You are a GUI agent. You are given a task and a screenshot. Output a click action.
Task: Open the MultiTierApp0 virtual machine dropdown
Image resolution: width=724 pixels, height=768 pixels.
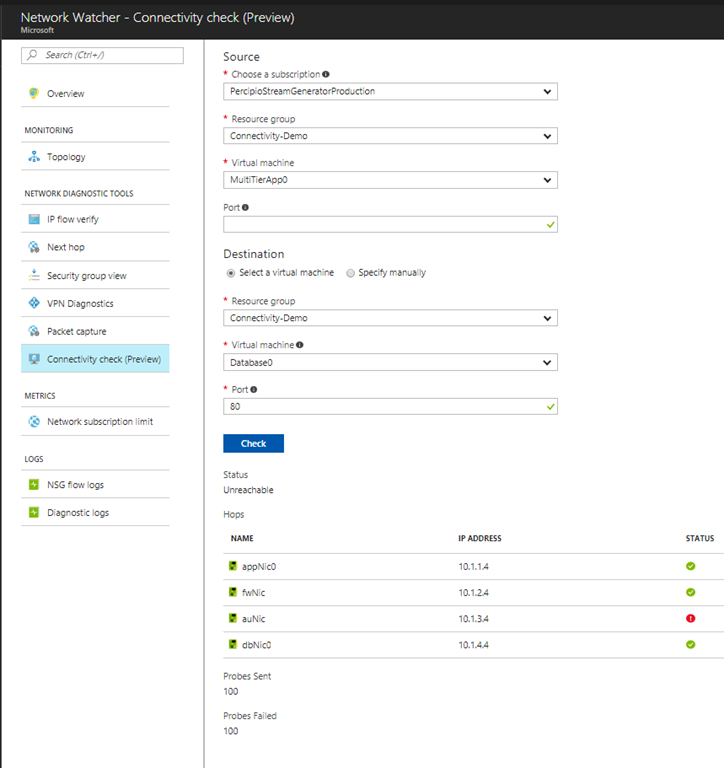click(390, 180)
